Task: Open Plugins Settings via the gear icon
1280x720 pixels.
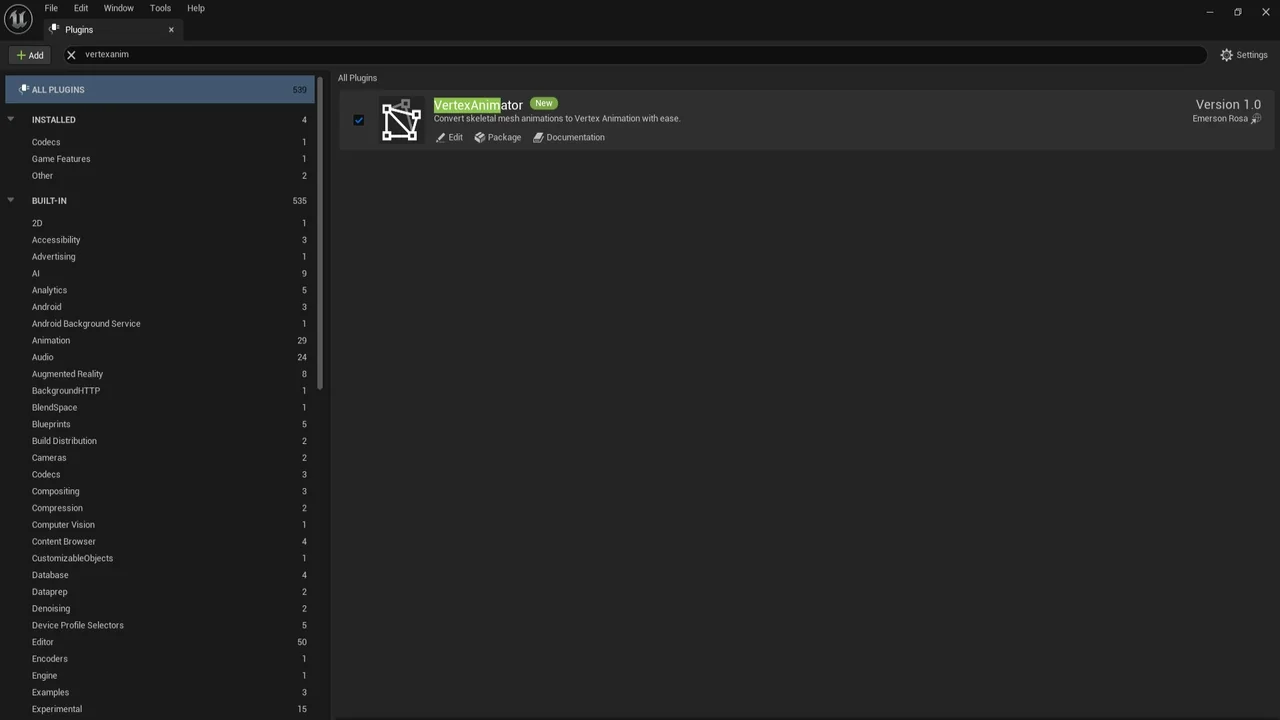Action: 1227,55
